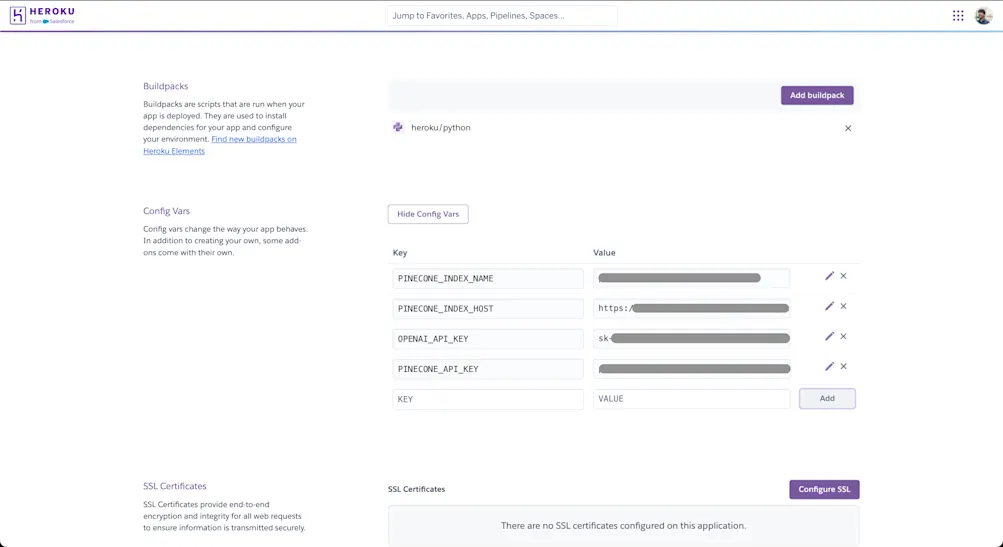Select the PINECONE_INDEX_NAME key field
The height and width of the screenshot is (547, 1003).
coord(487,278)
